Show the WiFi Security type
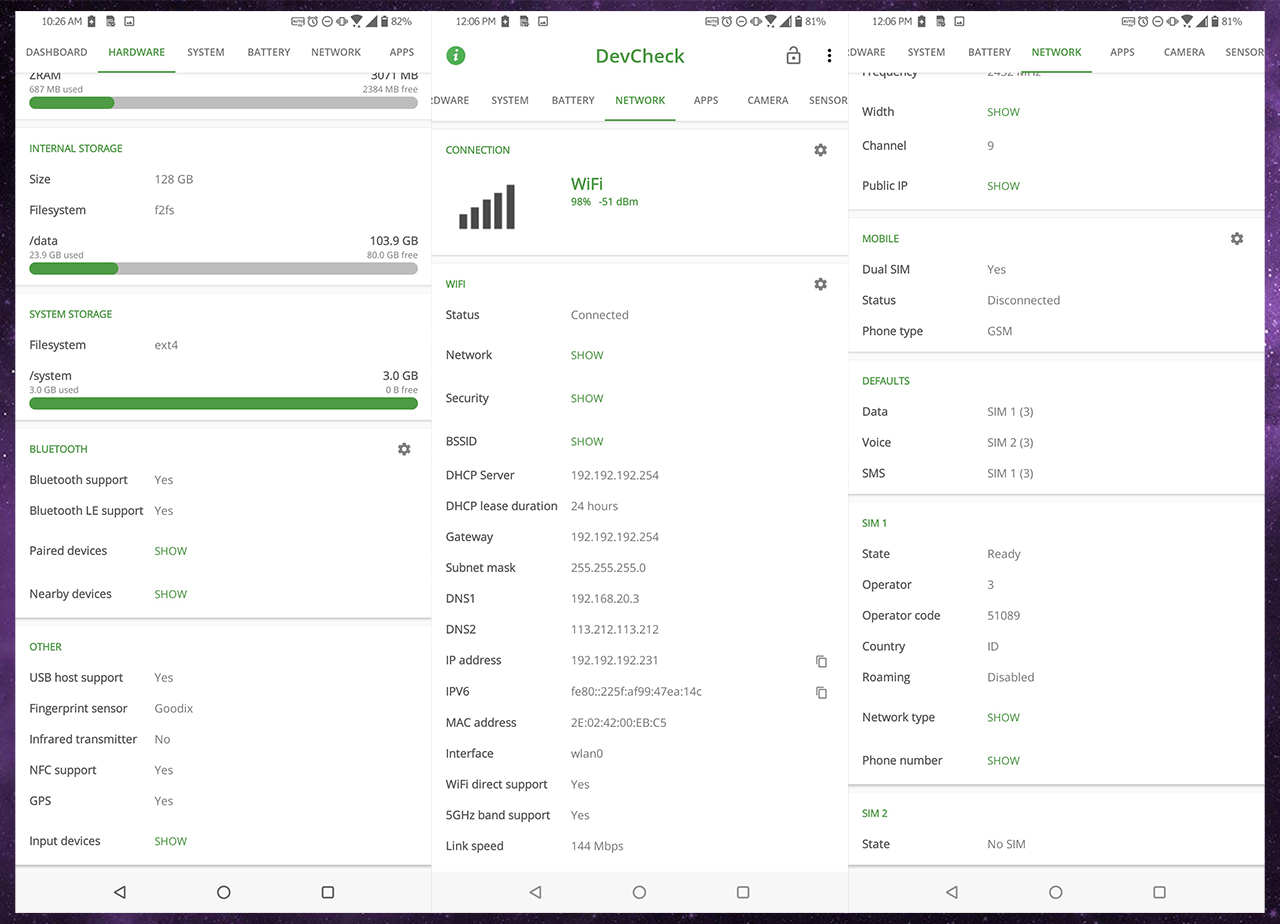1280x924 pixels. click(587, 398)
